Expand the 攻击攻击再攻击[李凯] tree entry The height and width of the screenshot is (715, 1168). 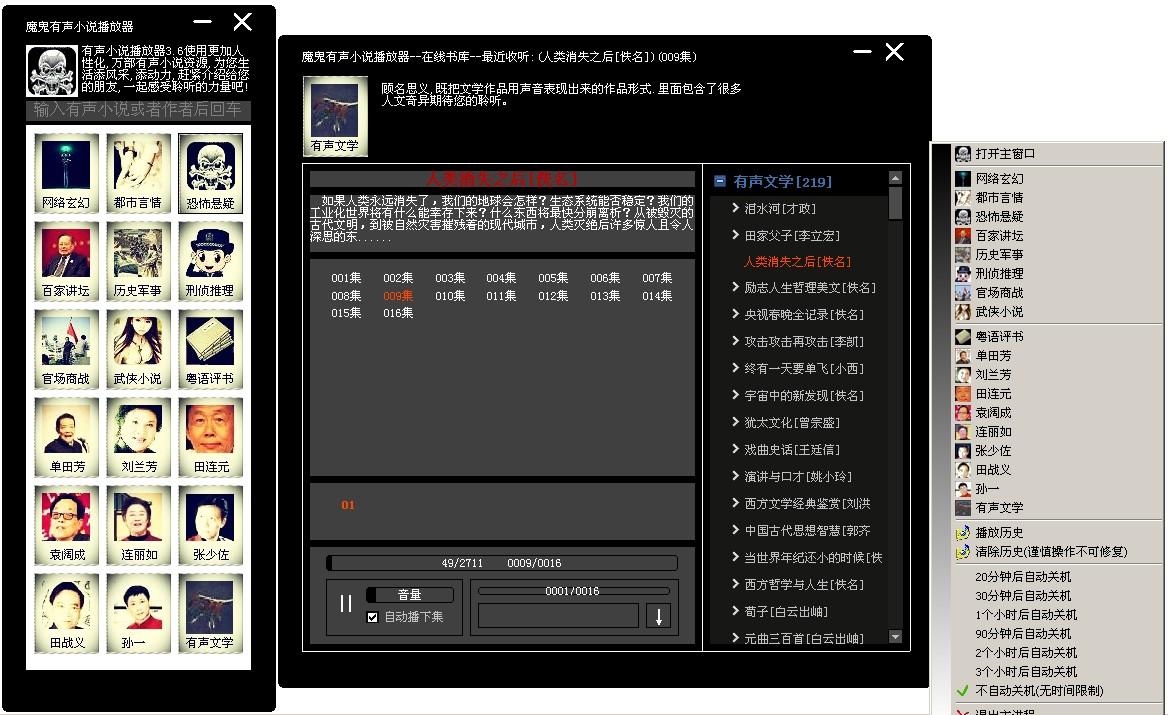point(735,341)
